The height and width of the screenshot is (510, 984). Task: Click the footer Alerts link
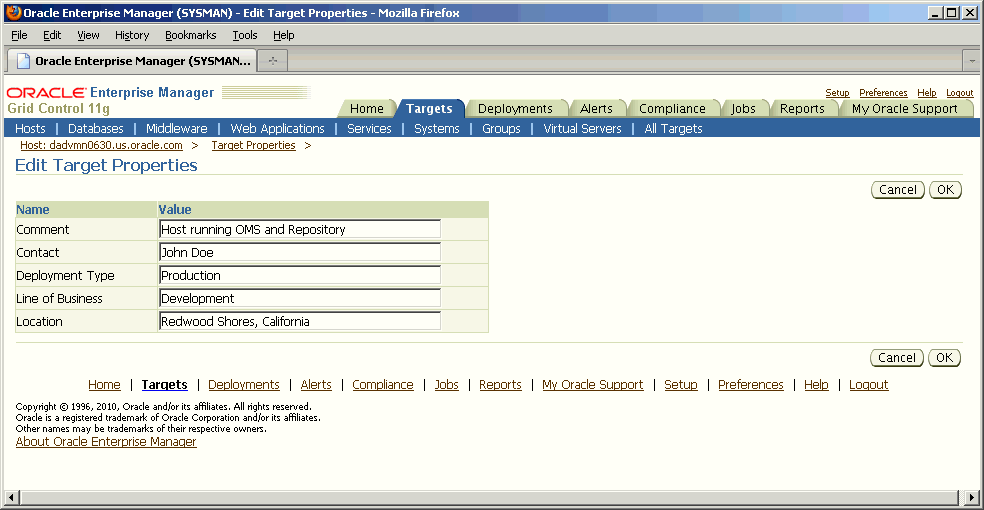pos(316,385)
